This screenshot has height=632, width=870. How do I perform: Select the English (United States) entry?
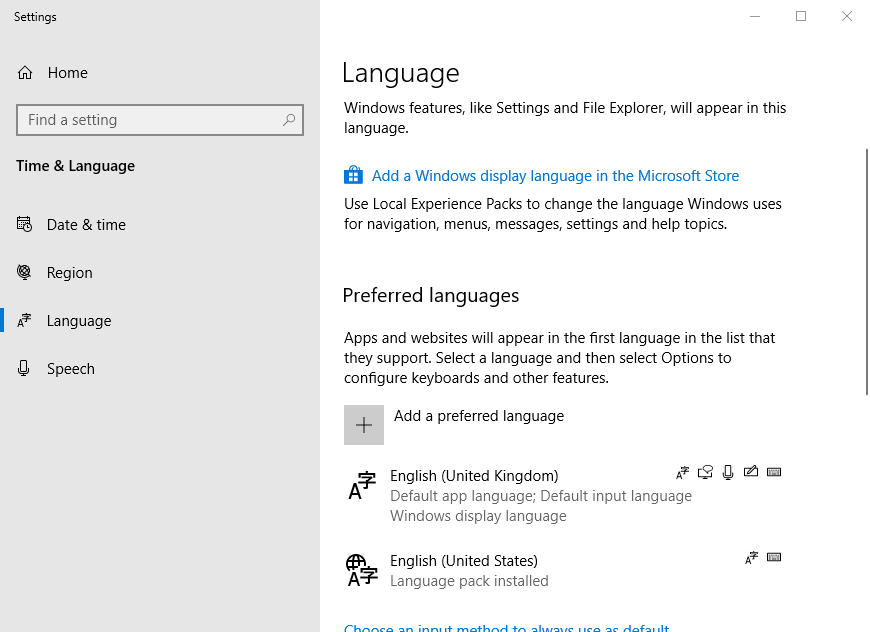point(563,570)
